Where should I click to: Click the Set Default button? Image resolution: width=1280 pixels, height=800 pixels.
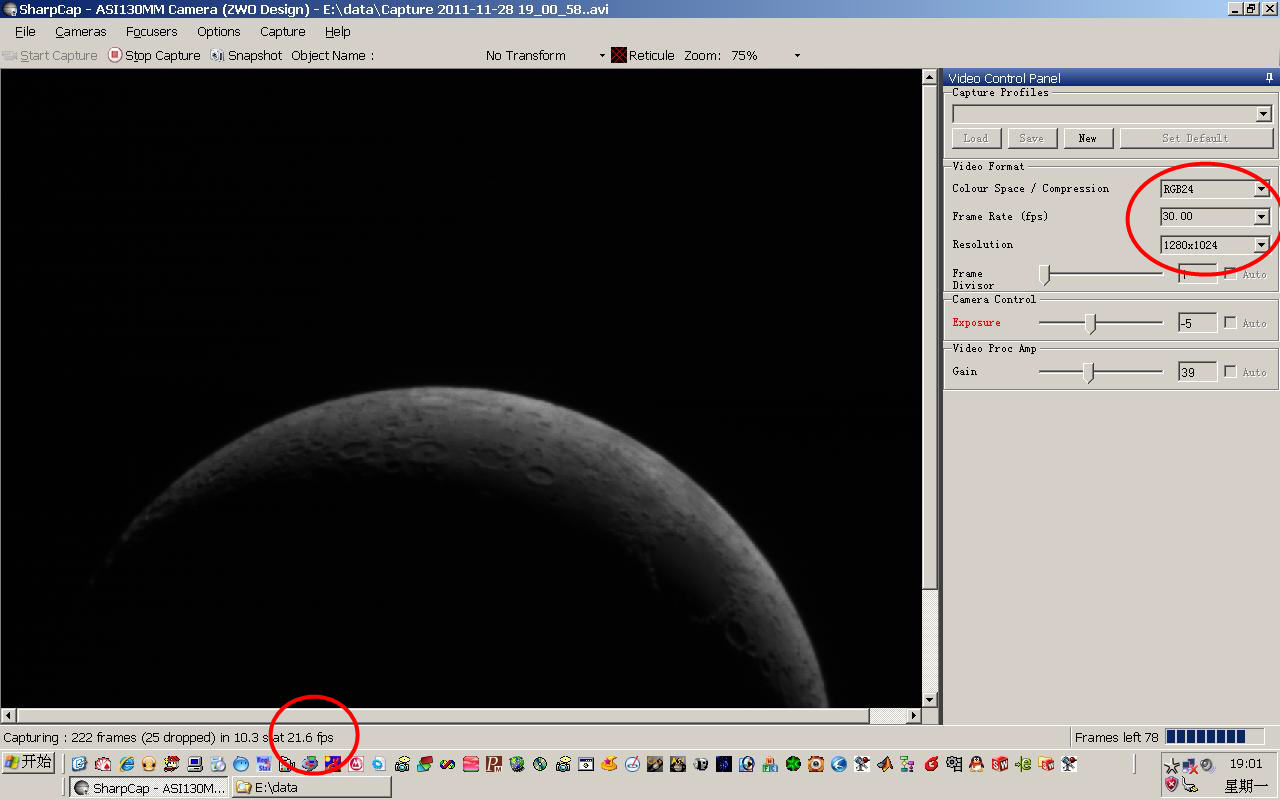(x=1196, y=138)
